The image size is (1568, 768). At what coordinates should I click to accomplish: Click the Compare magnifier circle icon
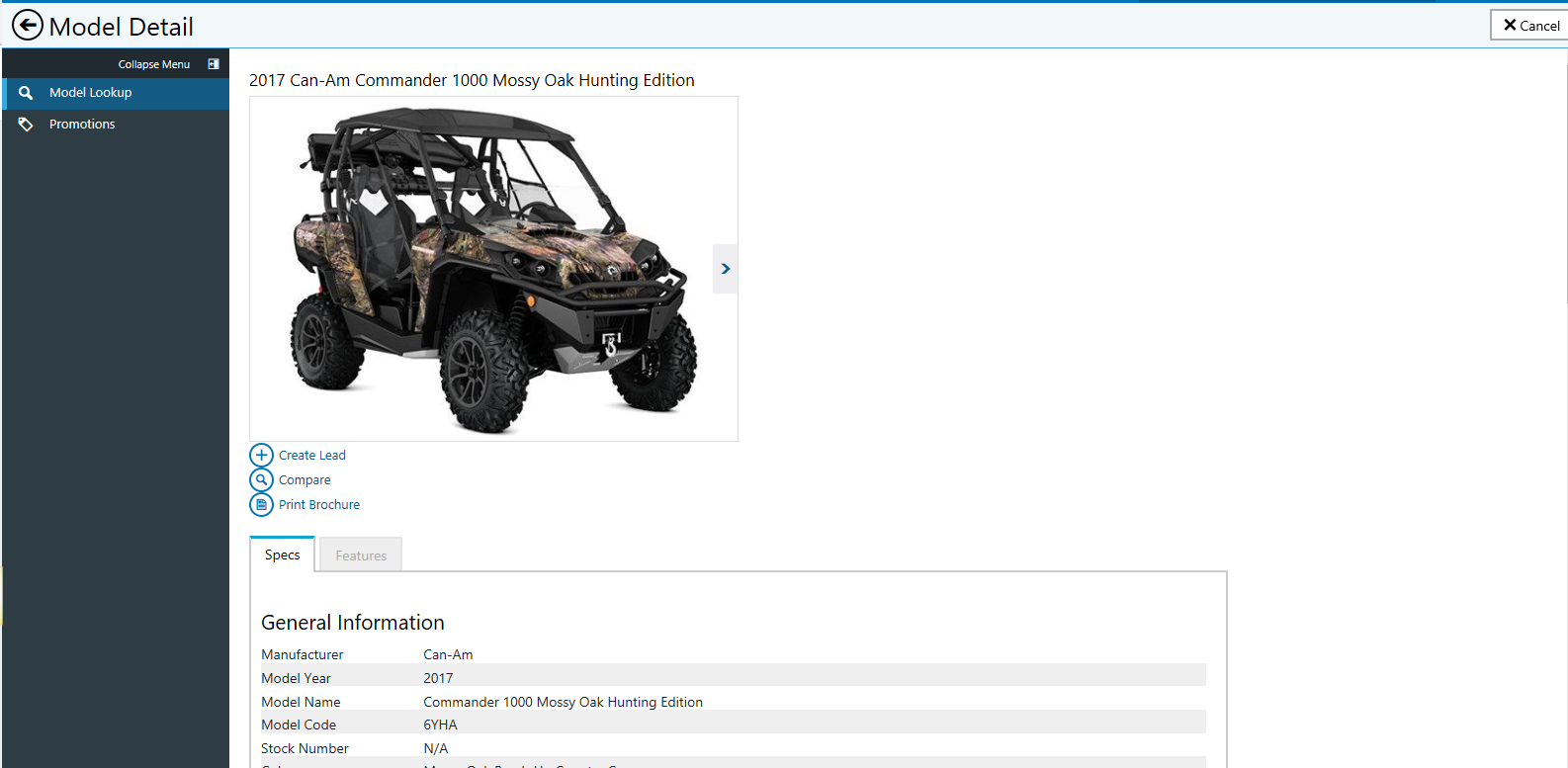click(x=261, y=479)
